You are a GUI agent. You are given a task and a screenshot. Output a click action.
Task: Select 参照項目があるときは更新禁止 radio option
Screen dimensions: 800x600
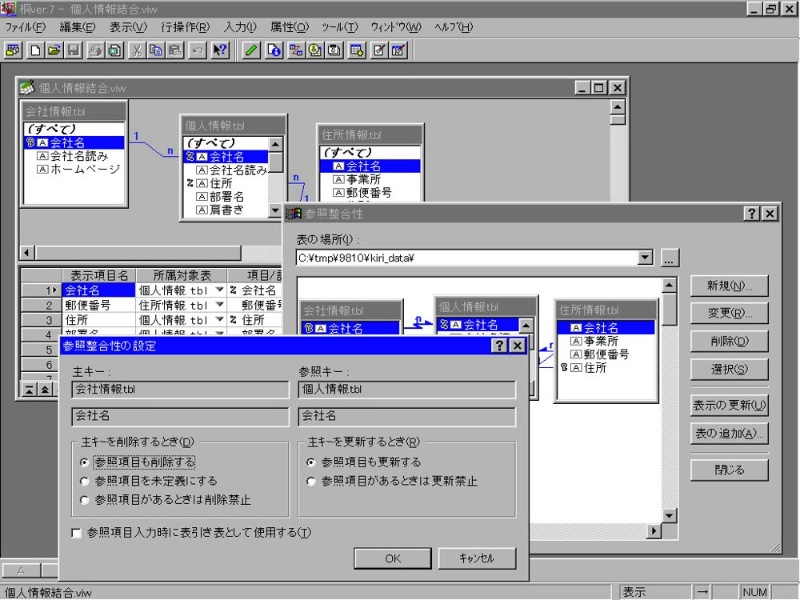point(311,481)
